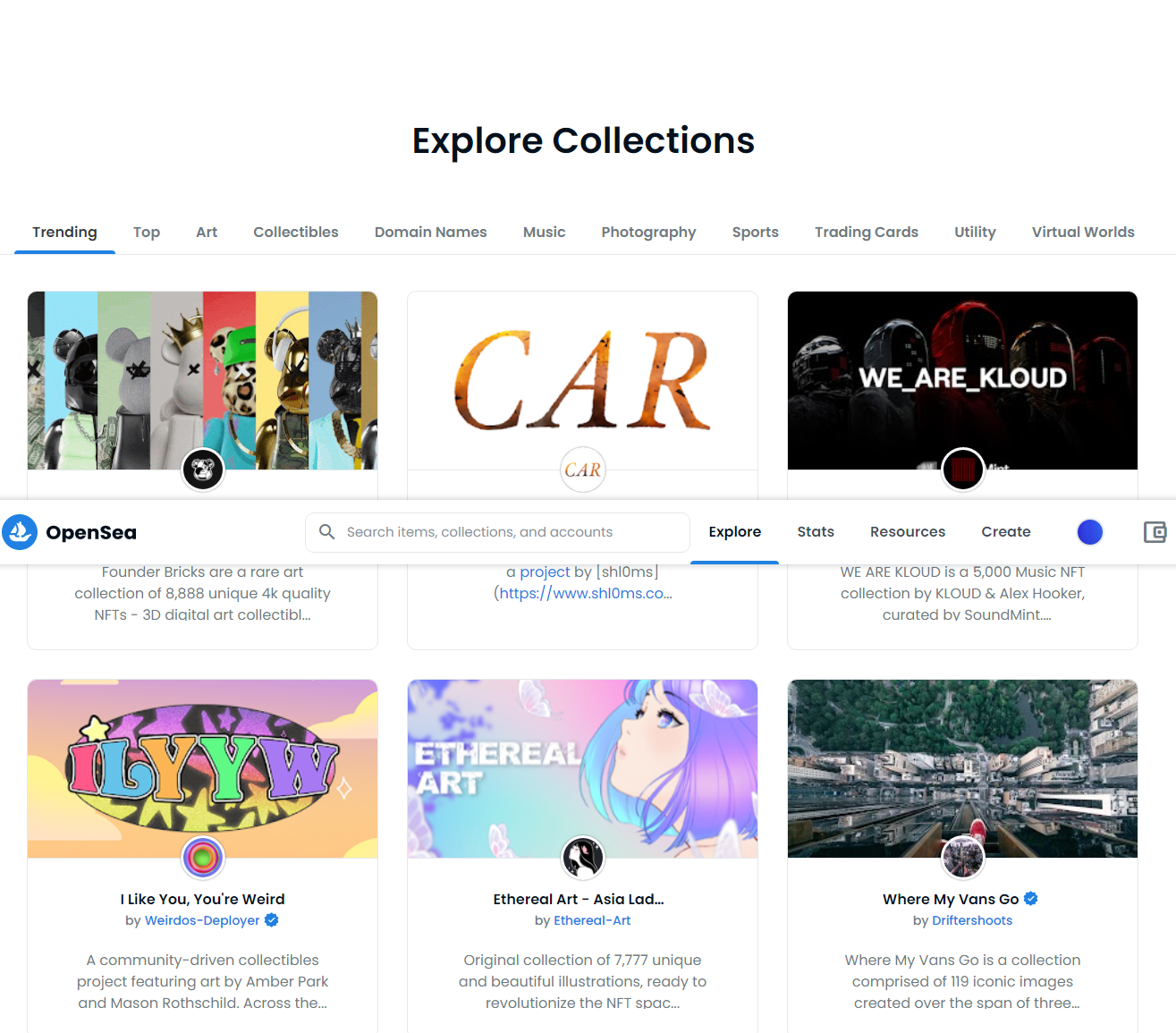1176x1033 pixels.
Task: Click the search items input field
Action: point(497,532)
